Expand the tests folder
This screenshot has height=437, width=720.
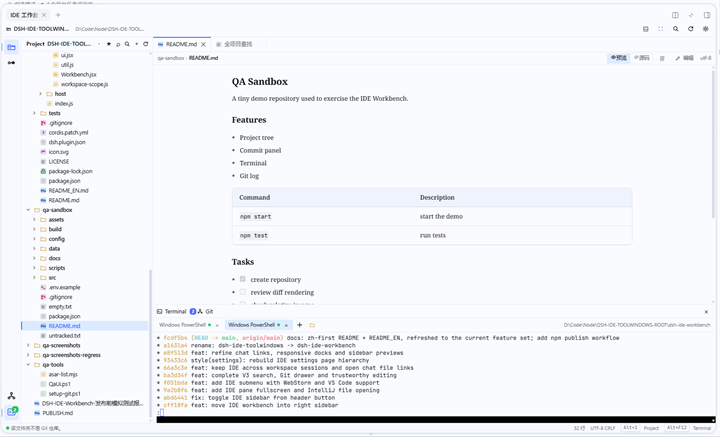pyautogui.click(x=34, y=113)
